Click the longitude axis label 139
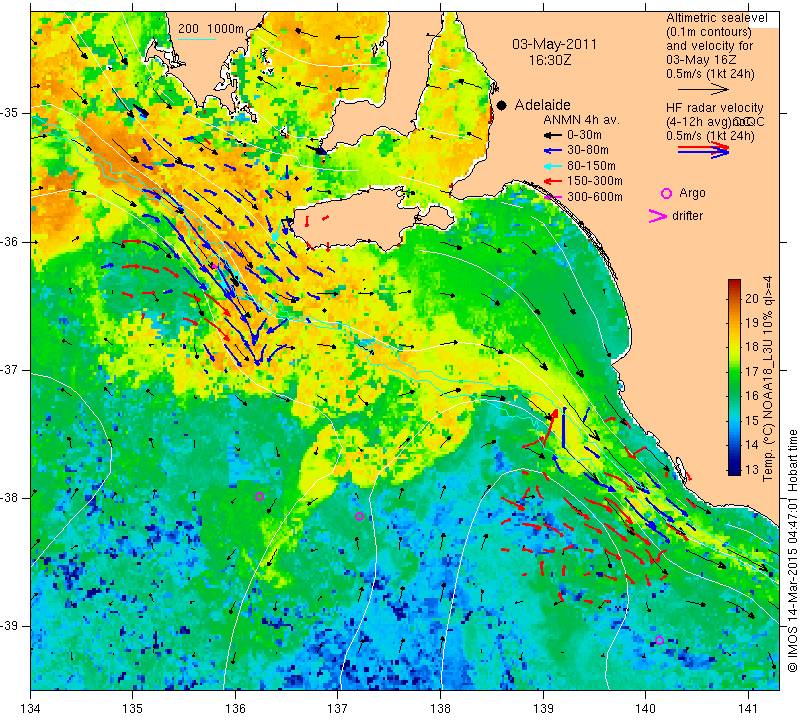The height and width of the screenshot is (720, 800). pyautogui.click(x=543, y=709)
